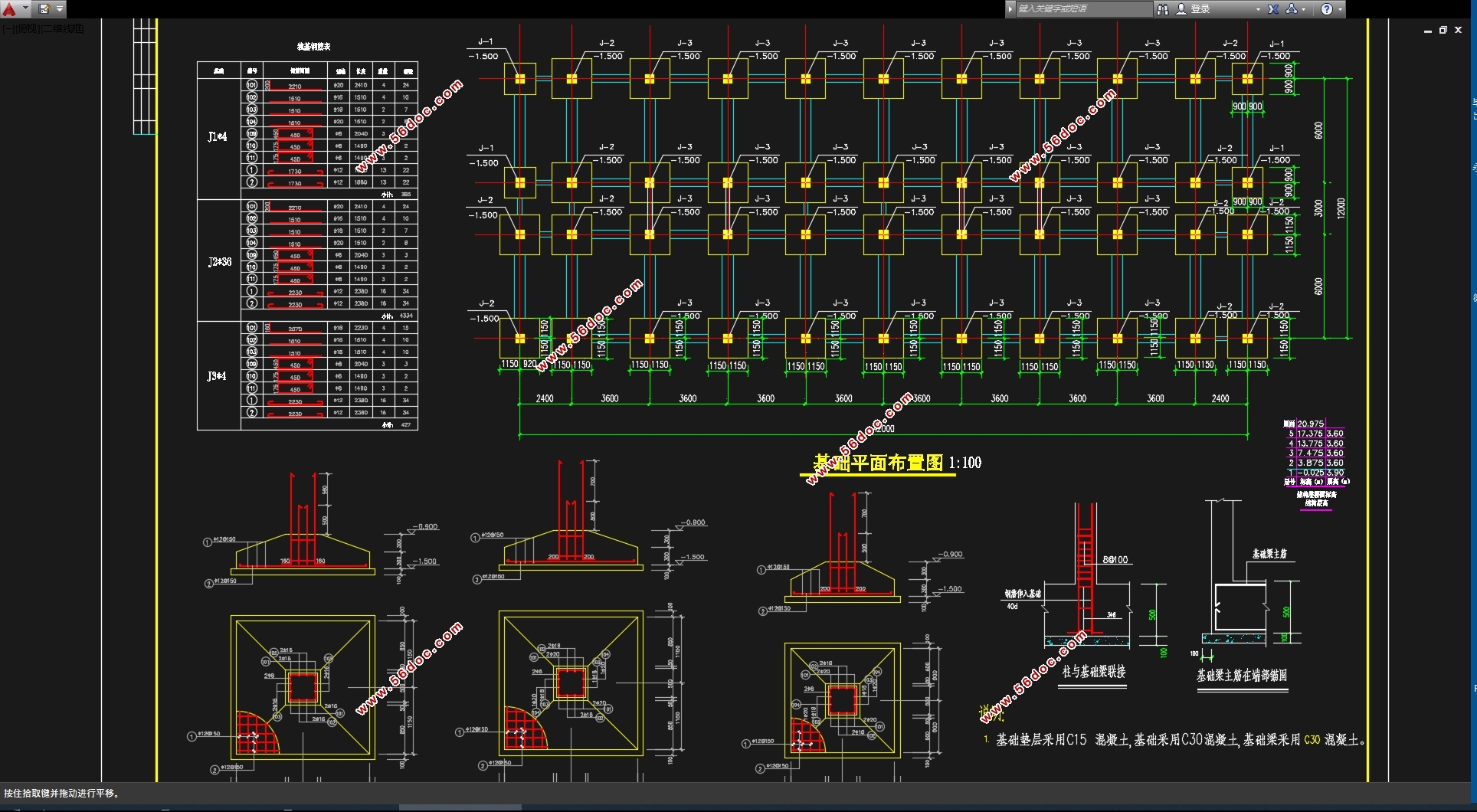Click elevation value 20.975
The width and height of the screenshot is (1477, 812).
click(x=1311, y=424)
